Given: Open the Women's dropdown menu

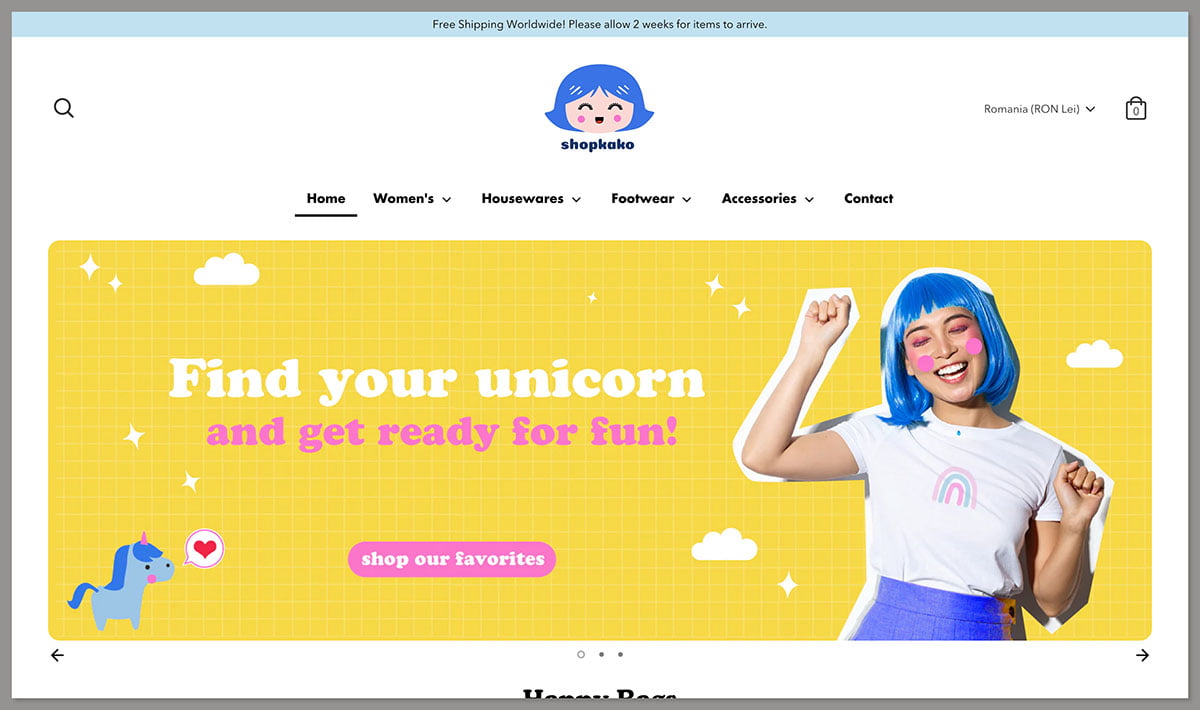Looking at the screenshot, I should click(x=412, y=198).
